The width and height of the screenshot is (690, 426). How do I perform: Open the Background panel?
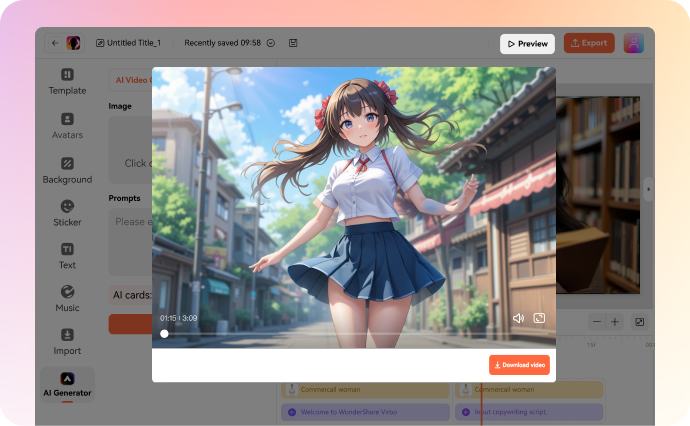click(x=67, y=171)
